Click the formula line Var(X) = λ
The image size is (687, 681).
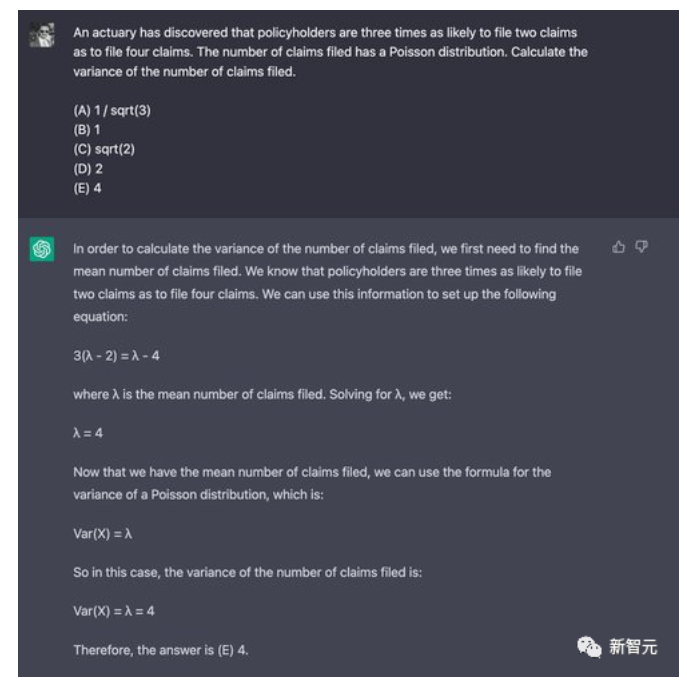click(x=103, y=533)
